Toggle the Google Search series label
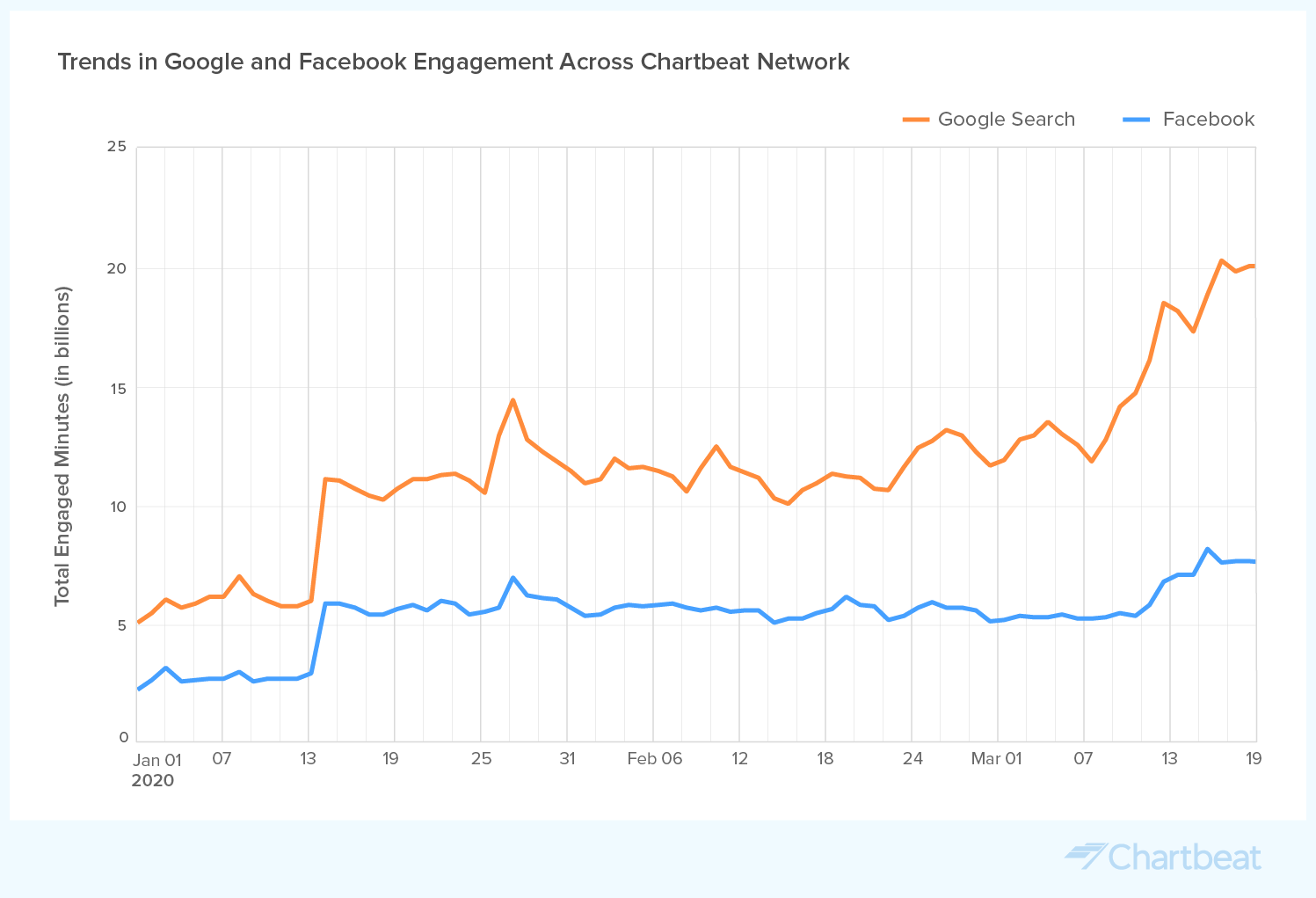 coord(1006,120)
